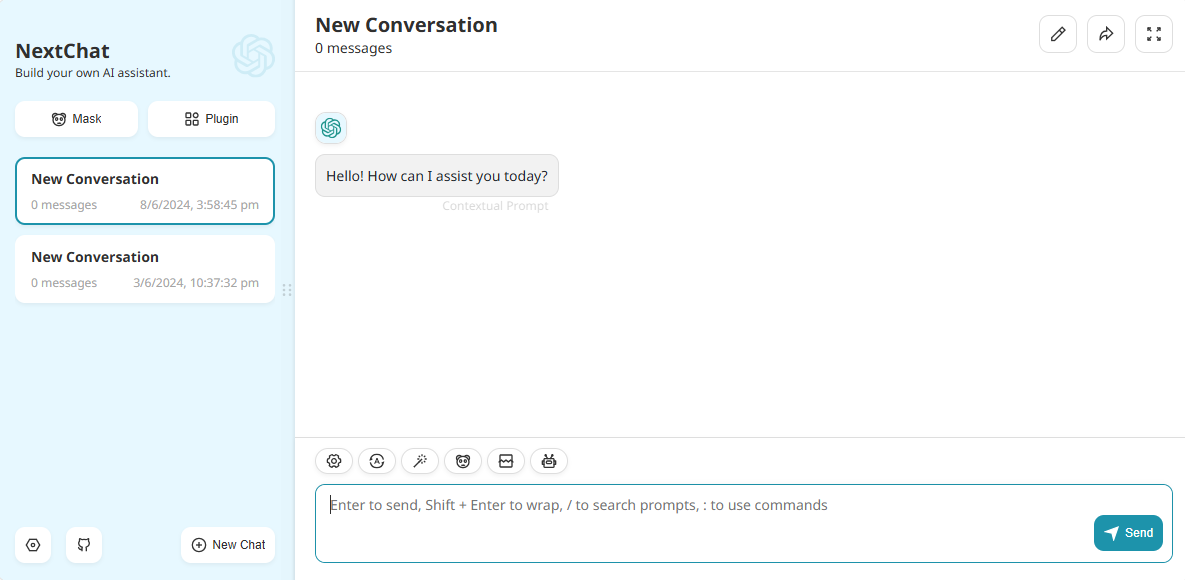Open the Mask gallery button

pyautogui.click(x=76, y=118)
